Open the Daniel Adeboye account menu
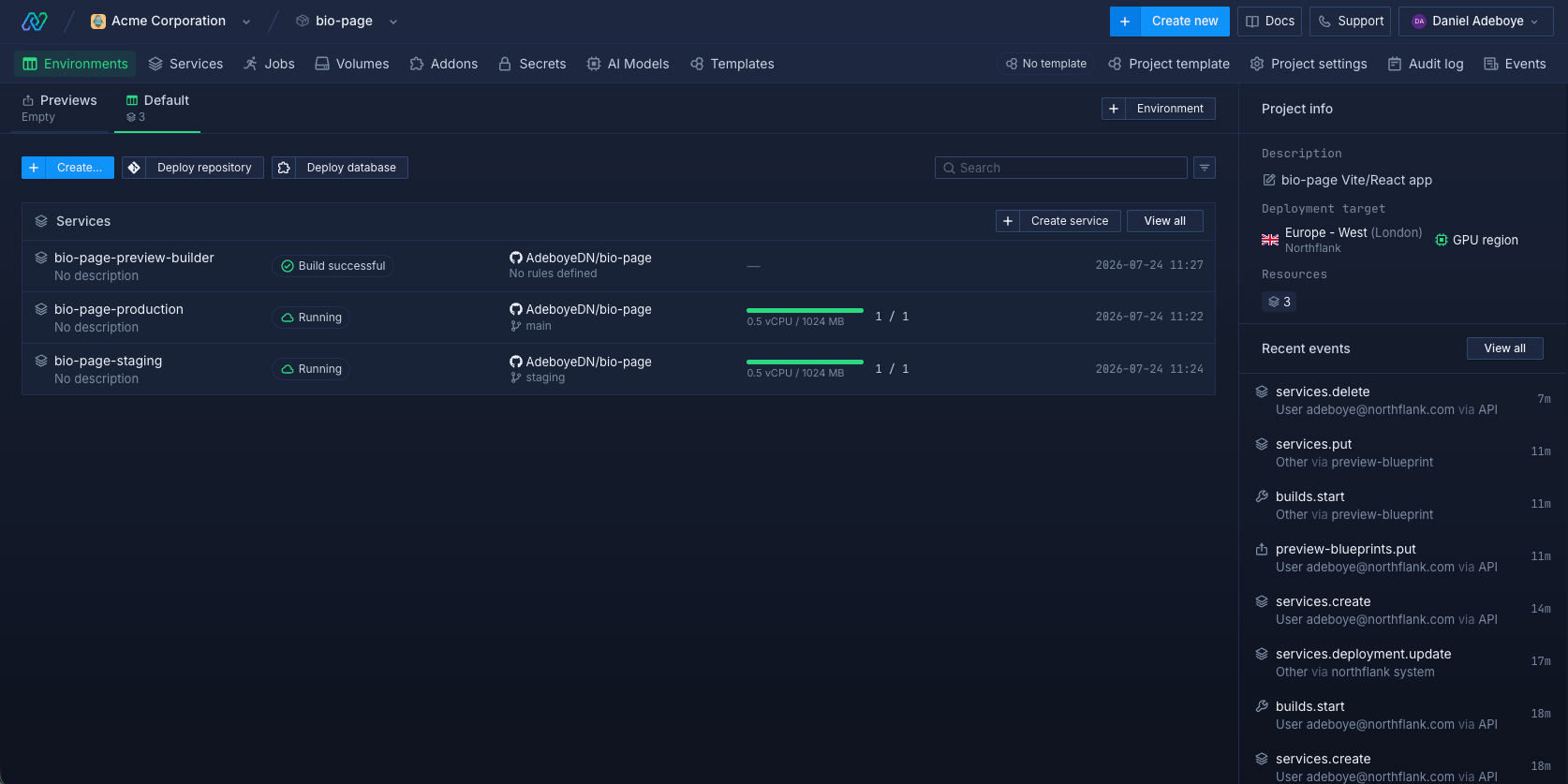Viewport: 1568px width, 784px height. pyautogui.click(x=1475, y=21)
